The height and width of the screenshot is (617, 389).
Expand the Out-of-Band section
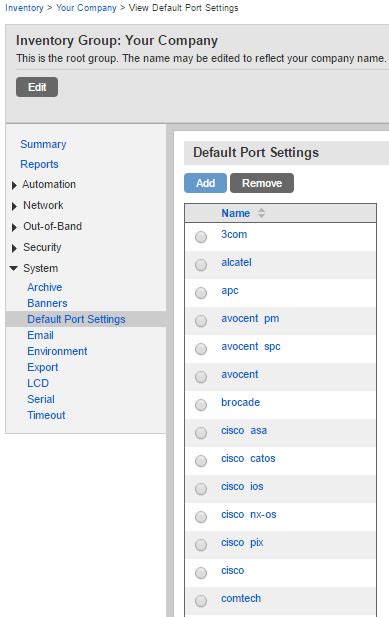(14, 227)
